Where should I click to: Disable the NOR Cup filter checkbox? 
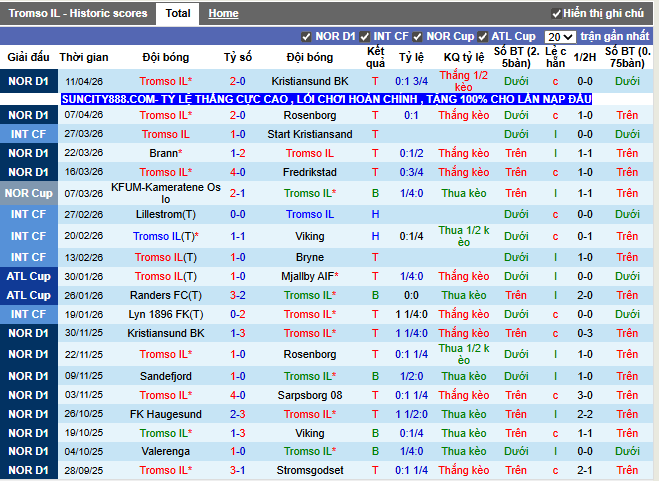[418, 37]
